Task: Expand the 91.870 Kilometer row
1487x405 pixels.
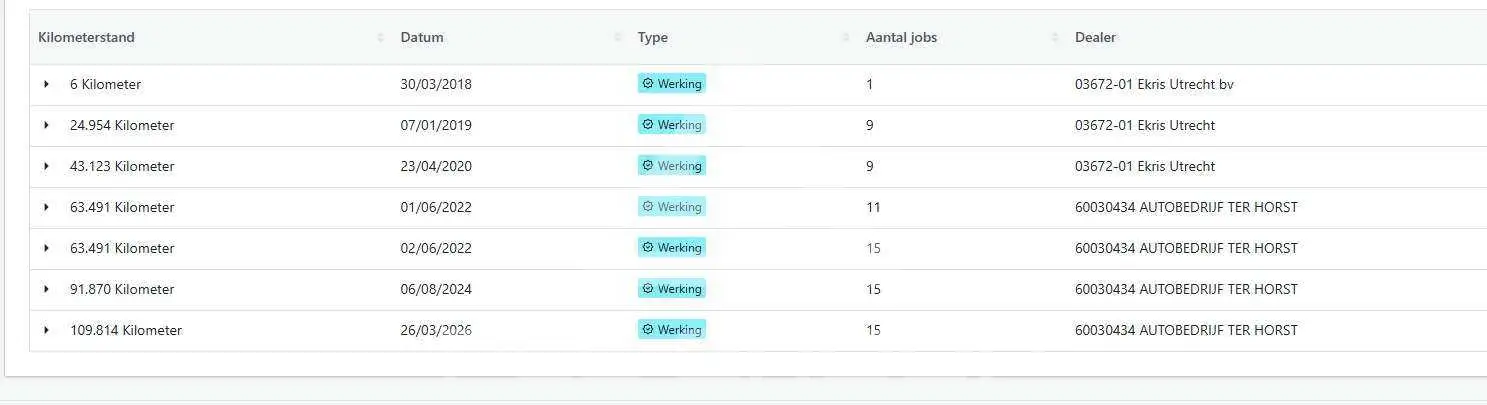Action: pyautogui.click(x=46, y=289)
